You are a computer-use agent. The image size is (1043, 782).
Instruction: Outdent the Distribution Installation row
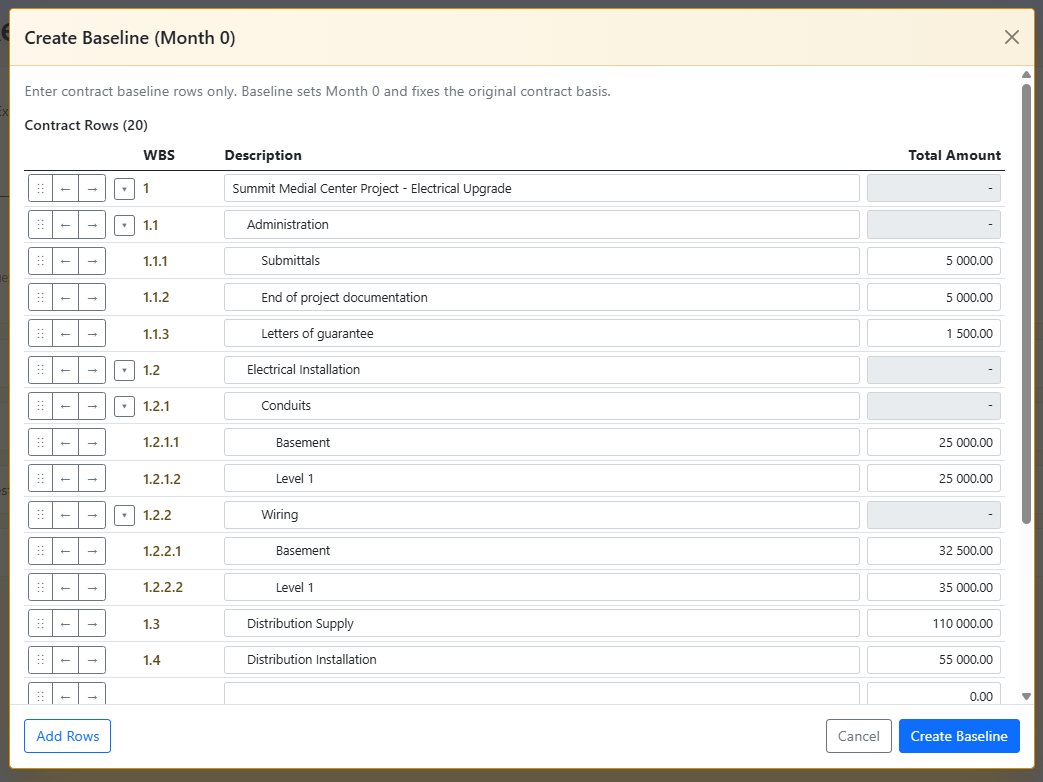click(x=65, y=660)
